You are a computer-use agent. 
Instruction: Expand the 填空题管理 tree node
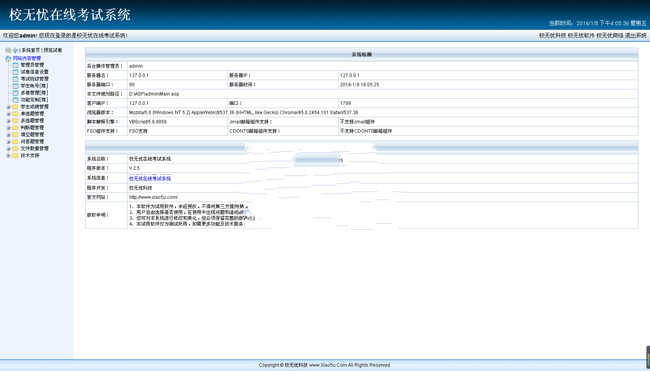tap(8, 135)
